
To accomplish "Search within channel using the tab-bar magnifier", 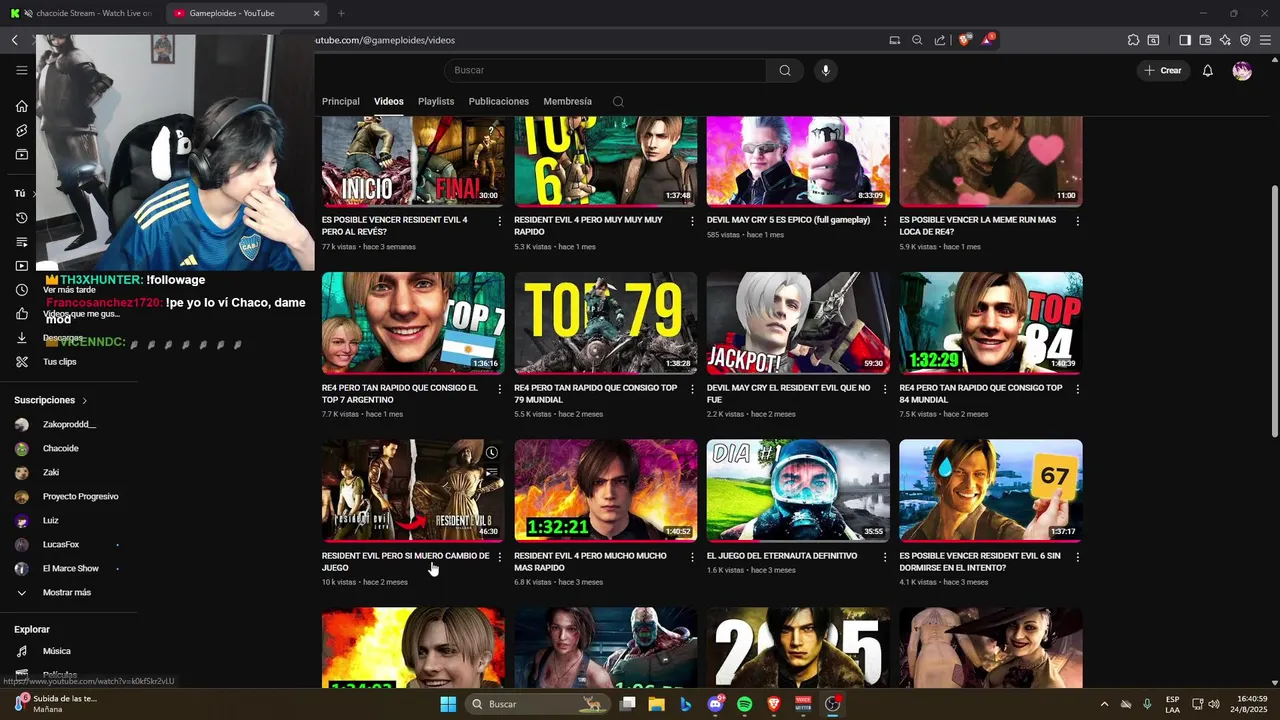I will pos(618,101).
